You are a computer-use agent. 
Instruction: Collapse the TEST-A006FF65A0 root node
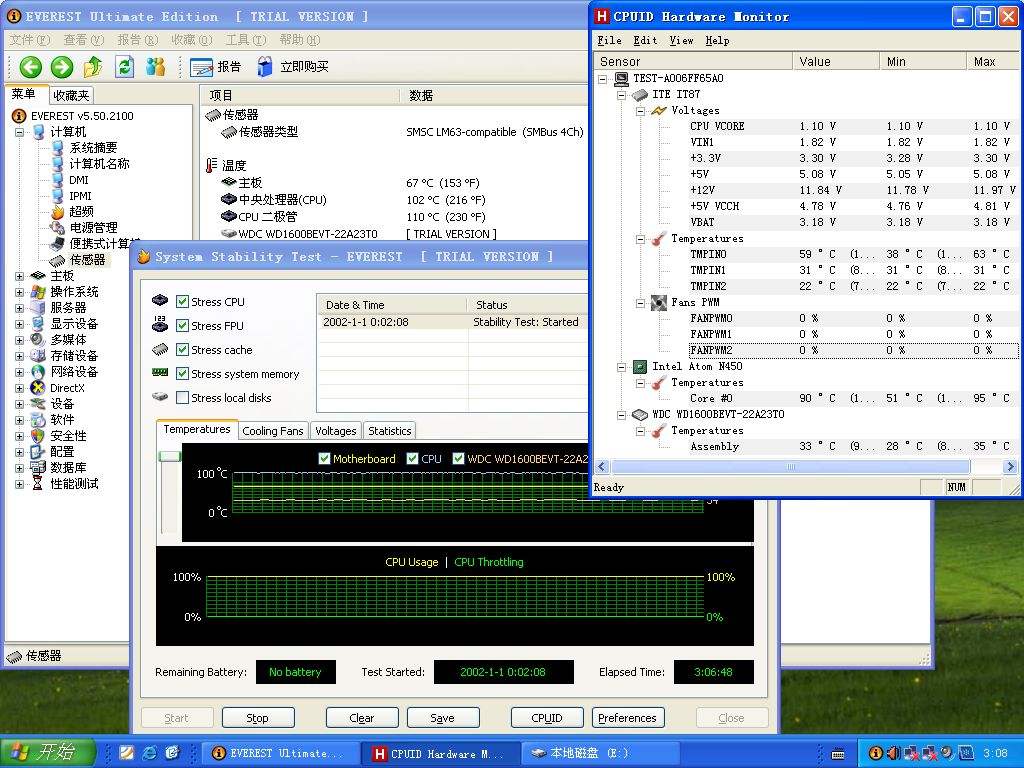click(603, 79)
